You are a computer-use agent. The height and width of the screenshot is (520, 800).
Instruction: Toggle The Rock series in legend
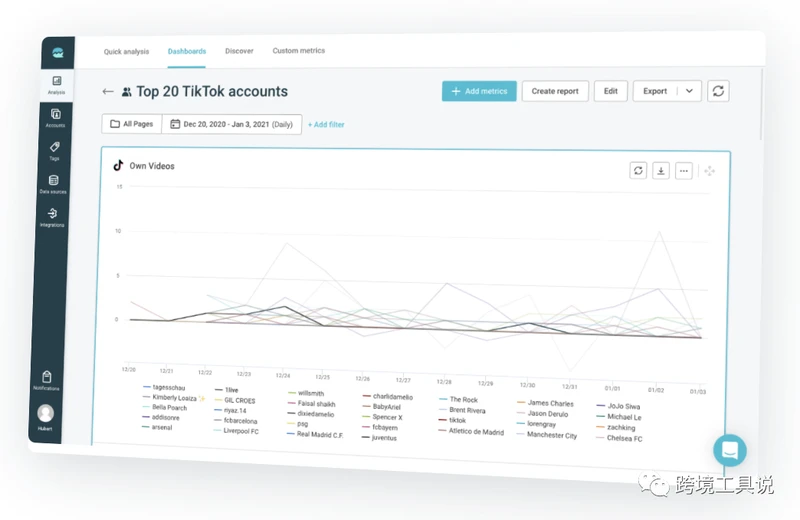pos(459,400)
